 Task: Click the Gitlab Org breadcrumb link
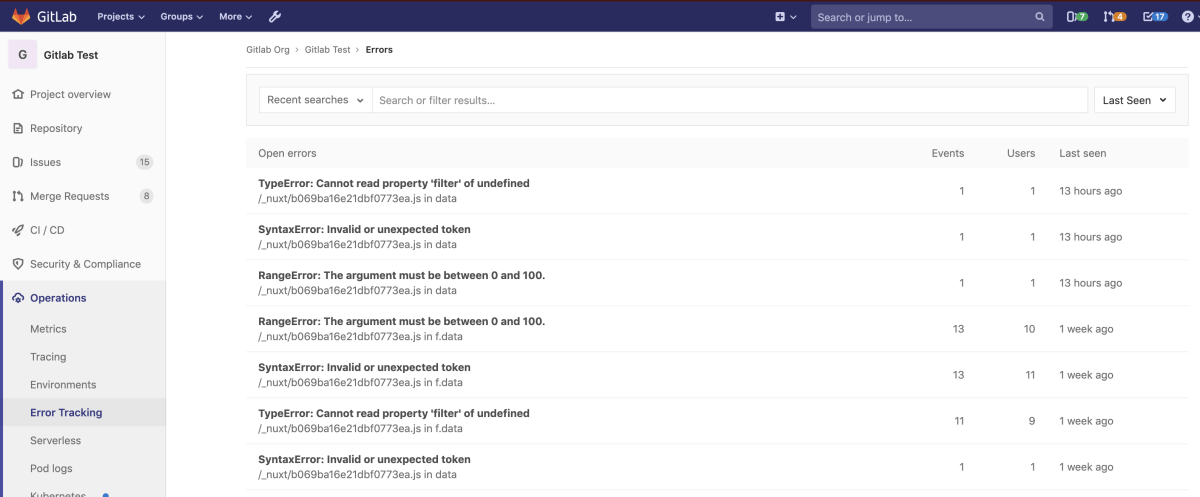coord(268,50)
